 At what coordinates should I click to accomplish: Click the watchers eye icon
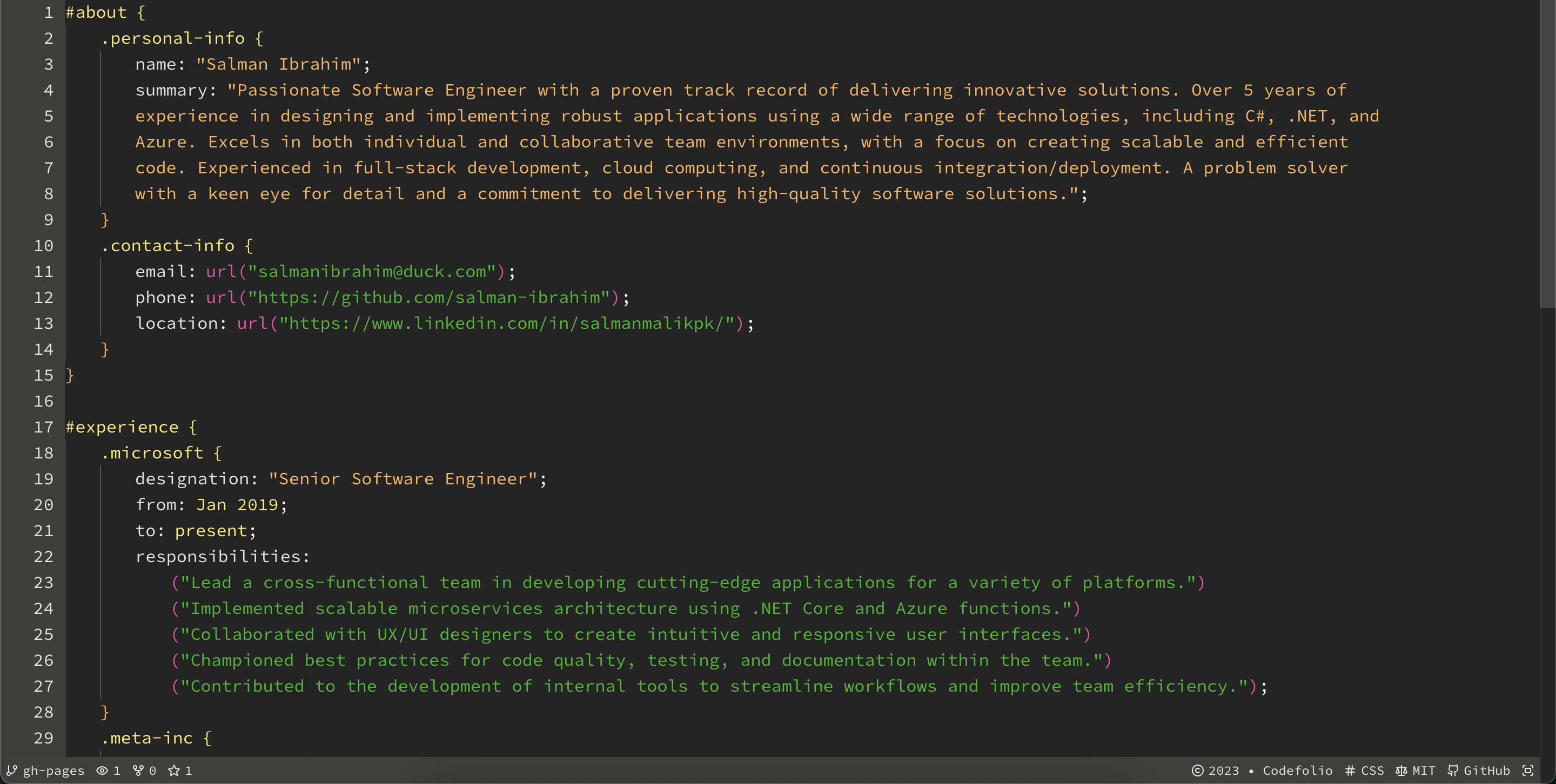(102, 770)
